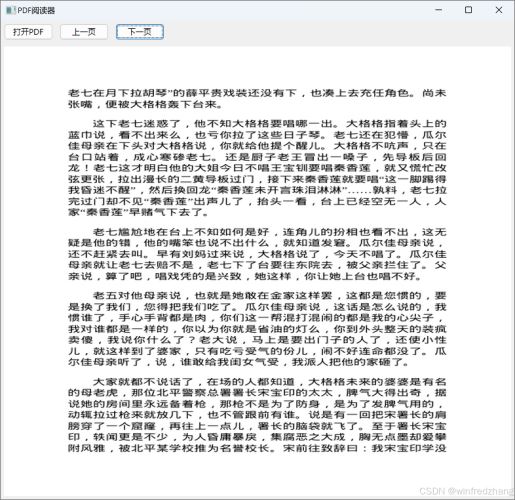515x500 pixels.
Task: Click the paragraph starting 老五对他母亲说
Action: (x=257, y=329)
